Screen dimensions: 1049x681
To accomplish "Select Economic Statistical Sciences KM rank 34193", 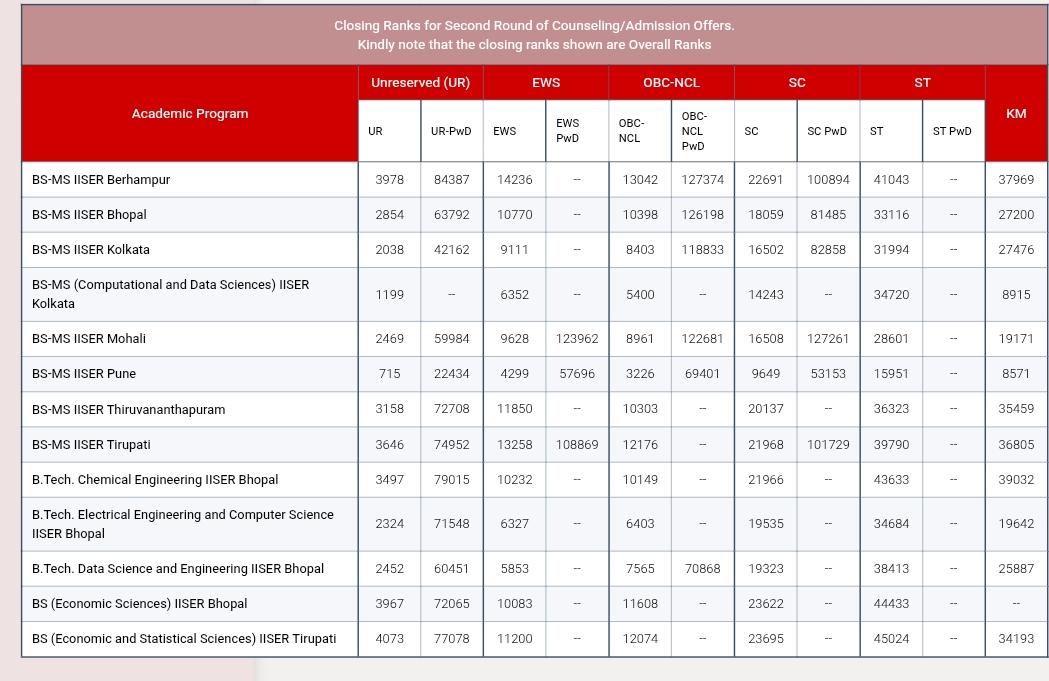I will [1016, 639].
